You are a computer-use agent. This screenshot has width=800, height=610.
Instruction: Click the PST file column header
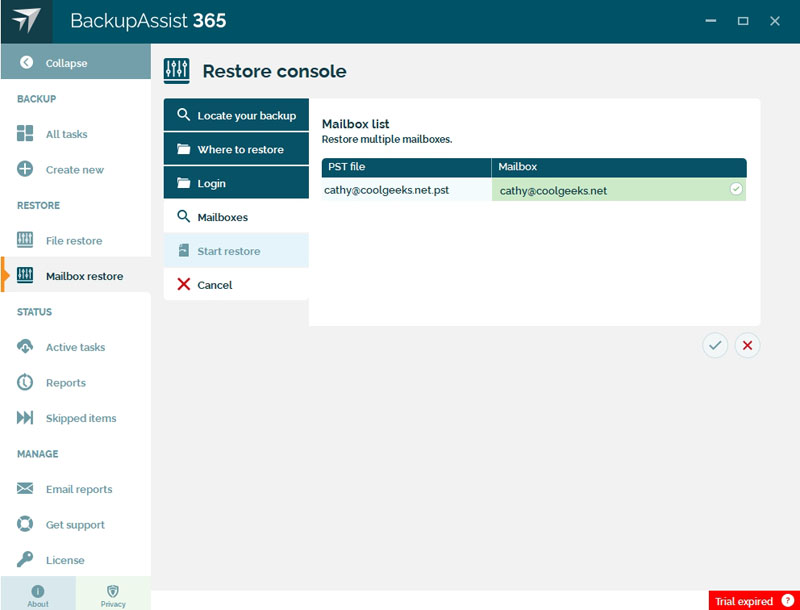pyautogui.click(x=406, y=167)
